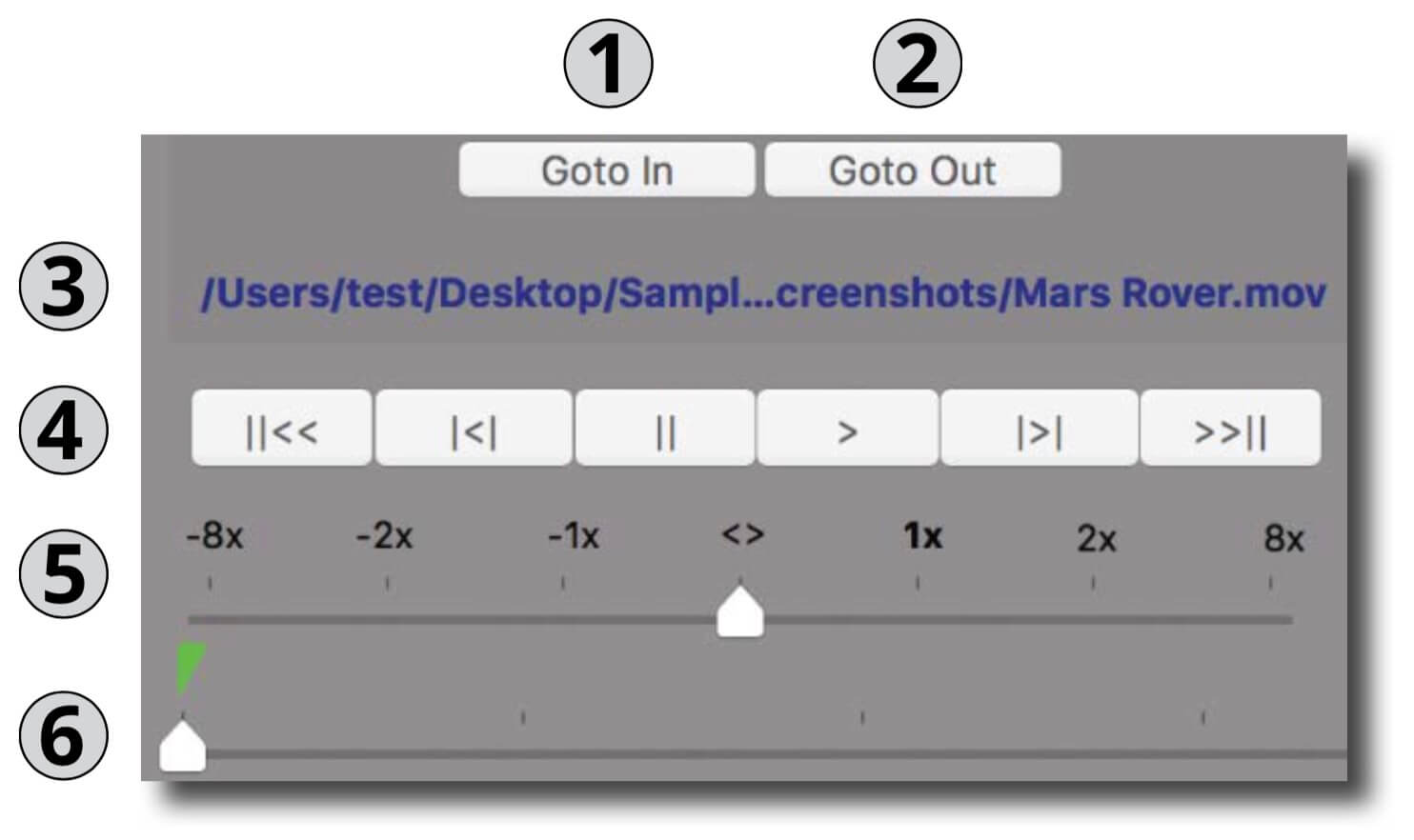This screenshot has height=840, width=1414.
Task: Jump to end with >>|| button
Action: [1230, 429]
